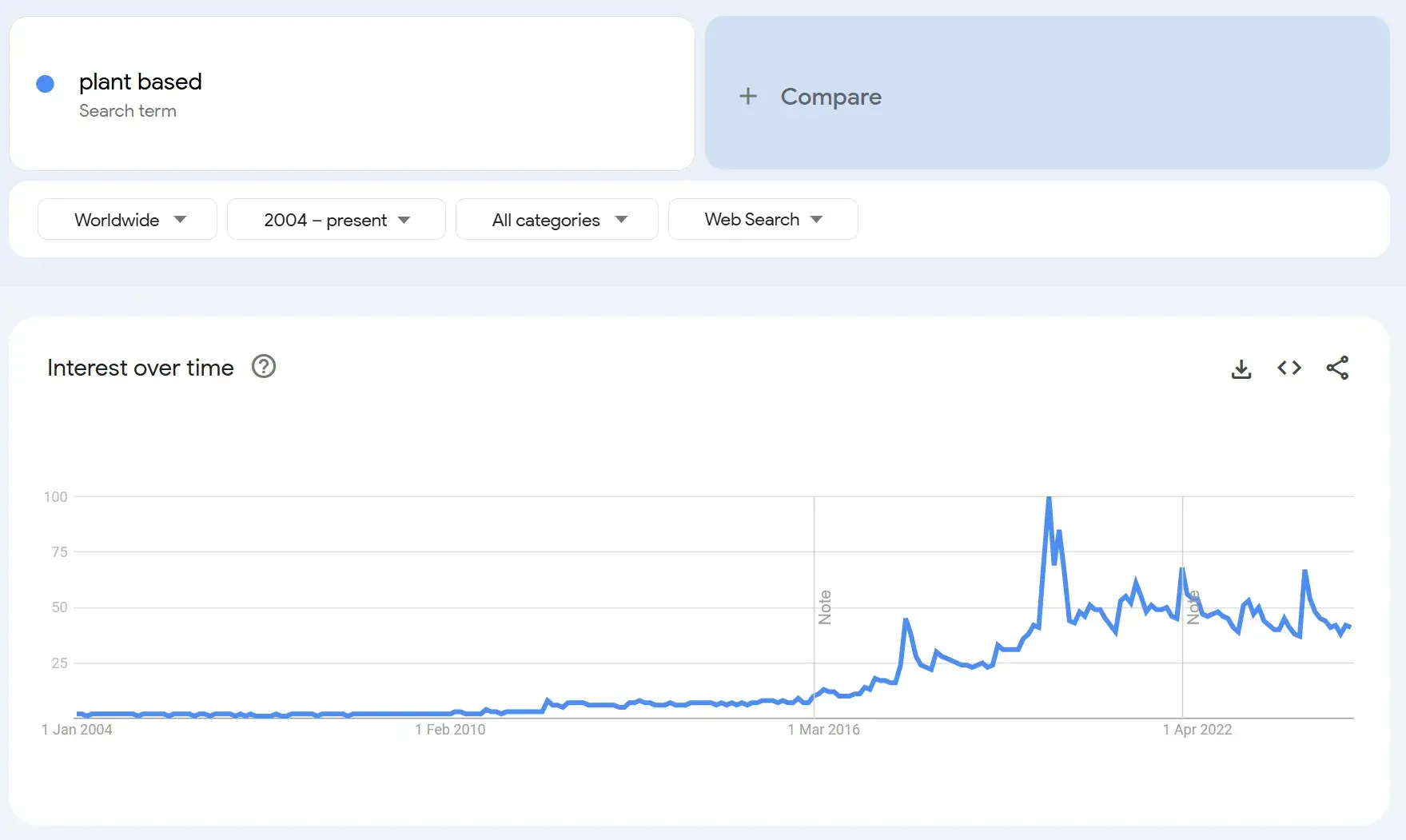This screenshot has width=1406, height=840.
Task: Open the Worldwide region dropdown
Action: pos(127,220)
